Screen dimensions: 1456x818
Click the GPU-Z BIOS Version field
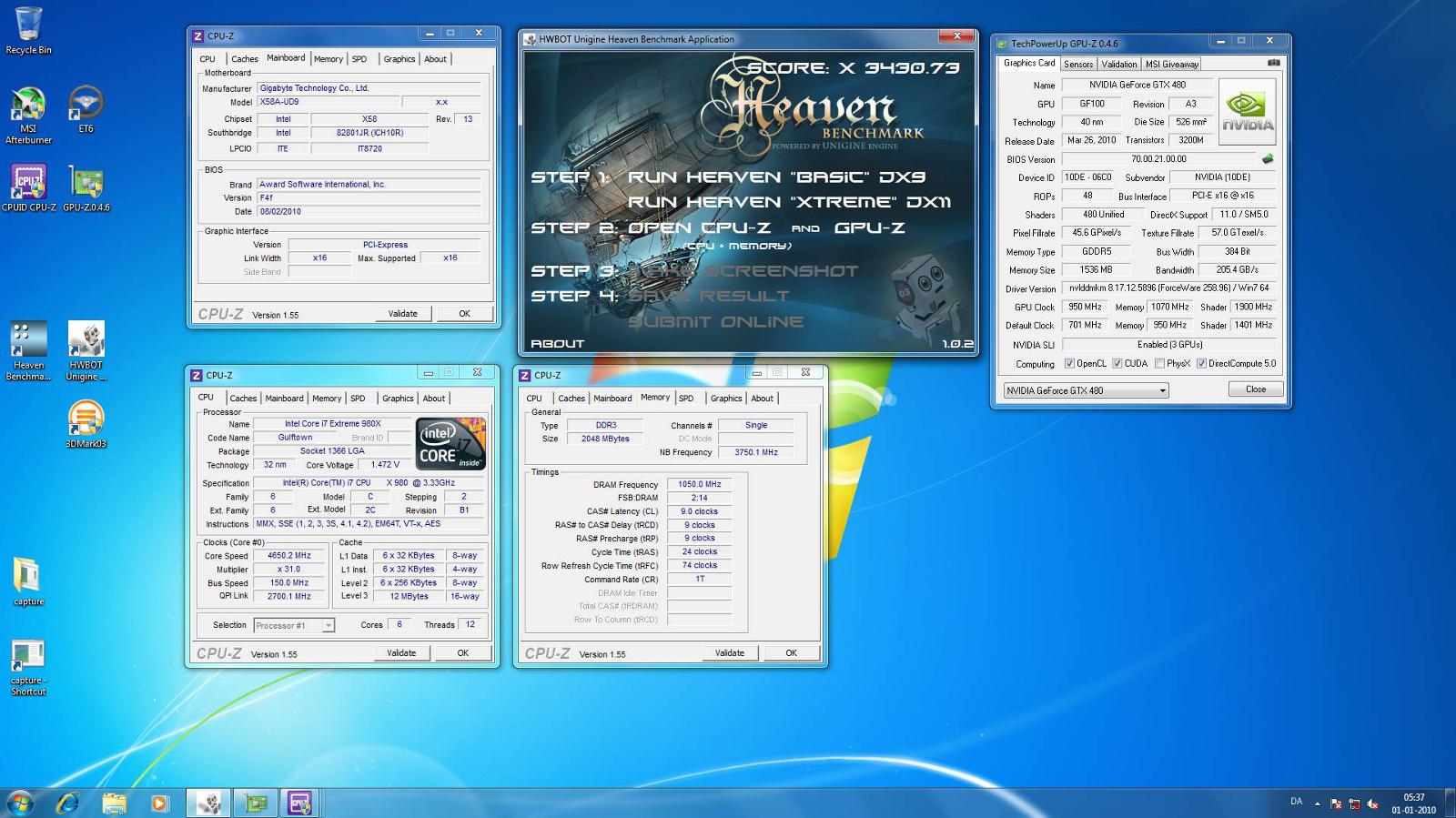point(1158,159)
